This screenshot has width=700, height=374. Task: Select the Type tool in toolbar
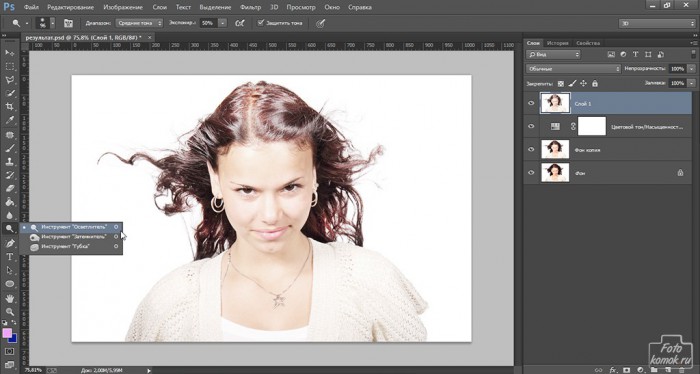[9, 257]
